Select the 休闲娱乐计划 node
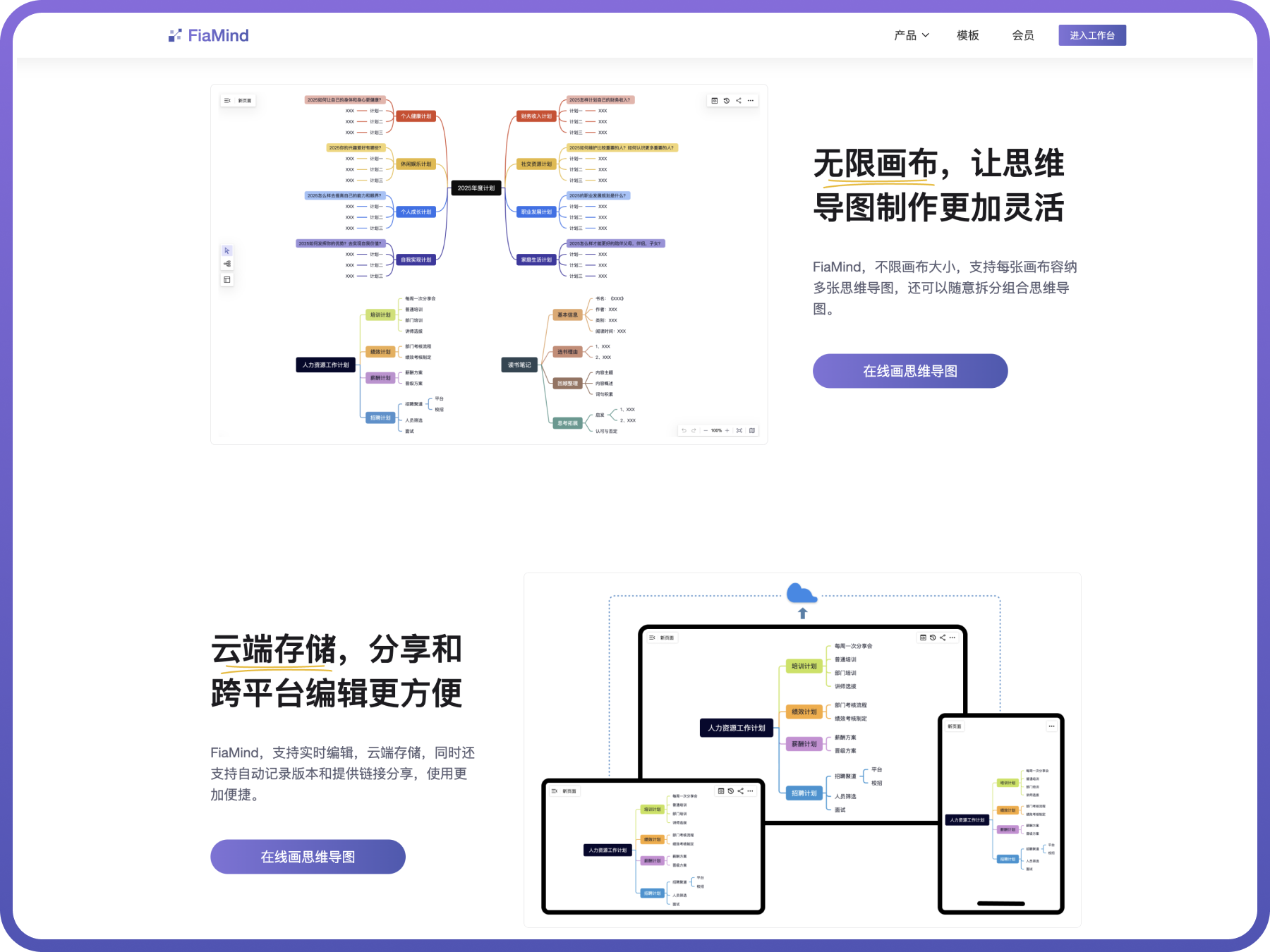The width and height of the screenshot is (1270, 952). point(416,164)
